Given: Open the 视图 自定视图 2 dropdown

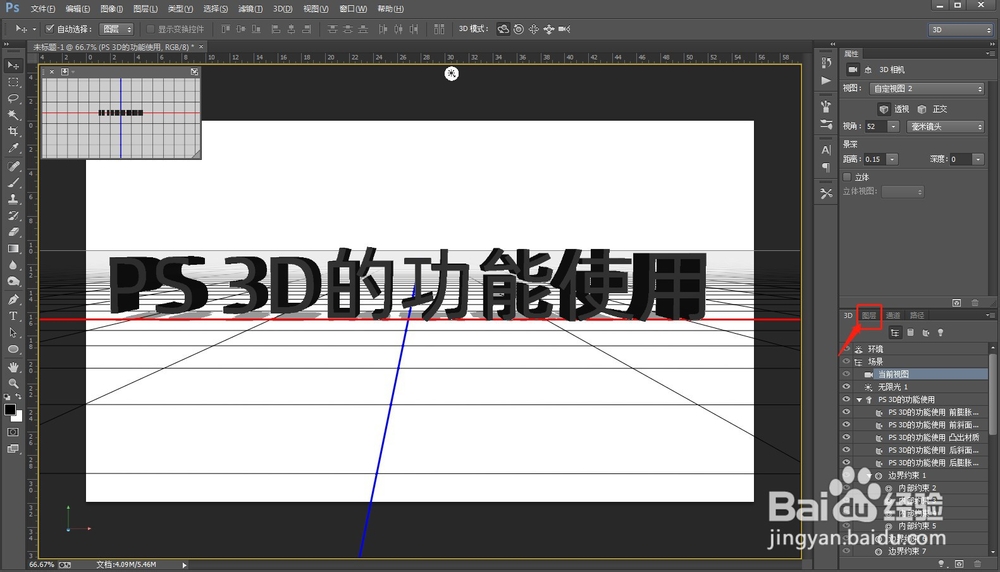Looking at the screenshot, I should (x=928, y=89).
